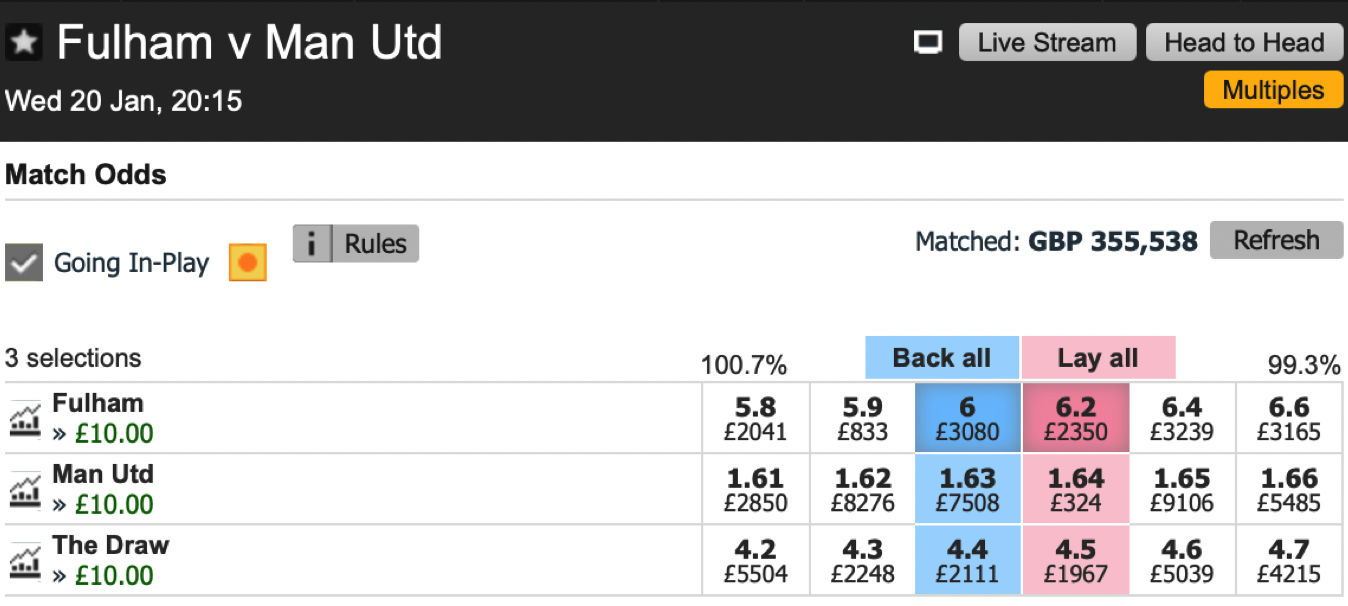The height and width of the screenshot is (606, 1348).
Task: Click the Back all header
Action: [x=942, y=358]
